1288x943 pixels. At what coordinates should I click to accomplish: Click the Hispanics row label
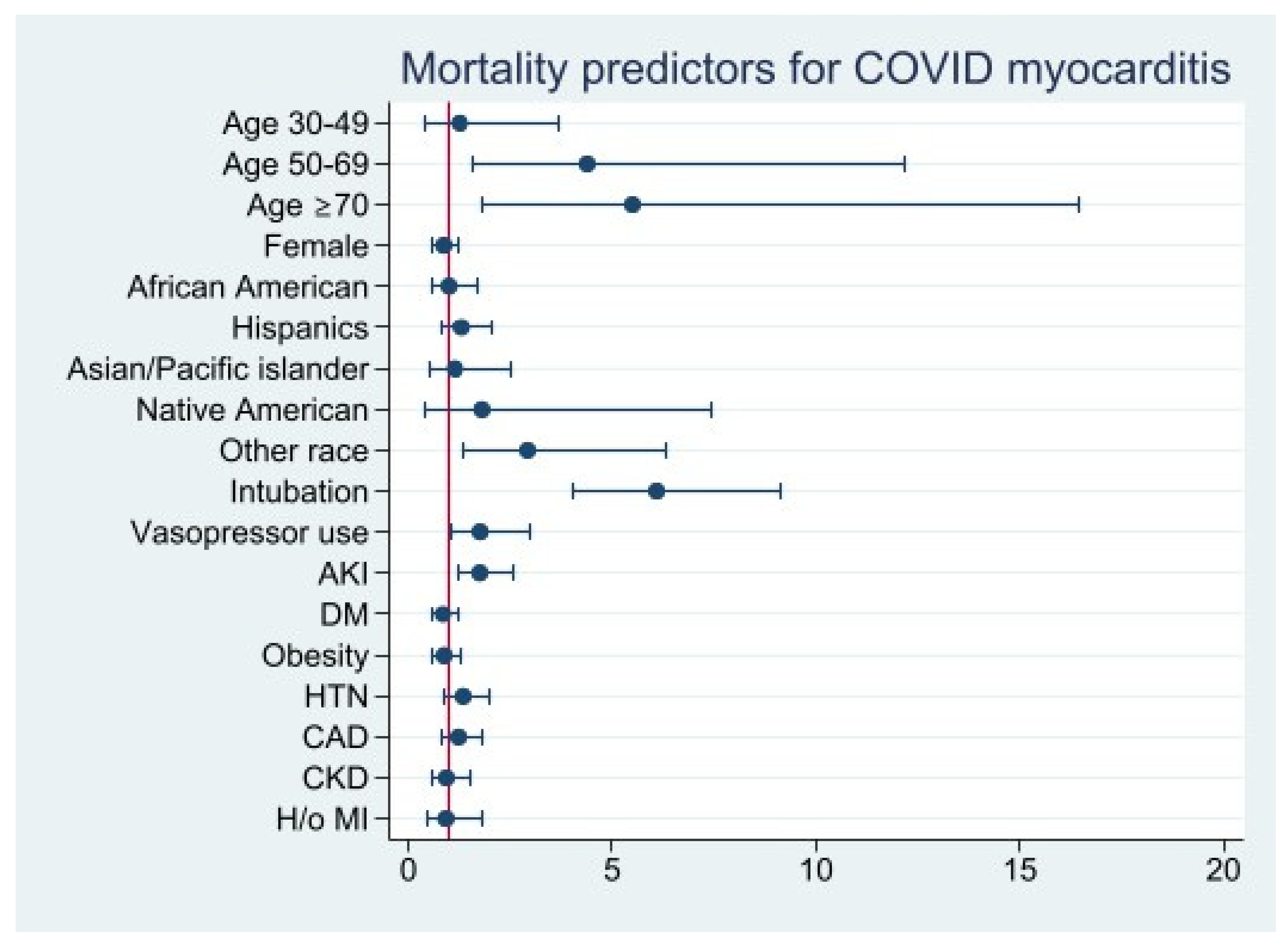click(300, 328)
